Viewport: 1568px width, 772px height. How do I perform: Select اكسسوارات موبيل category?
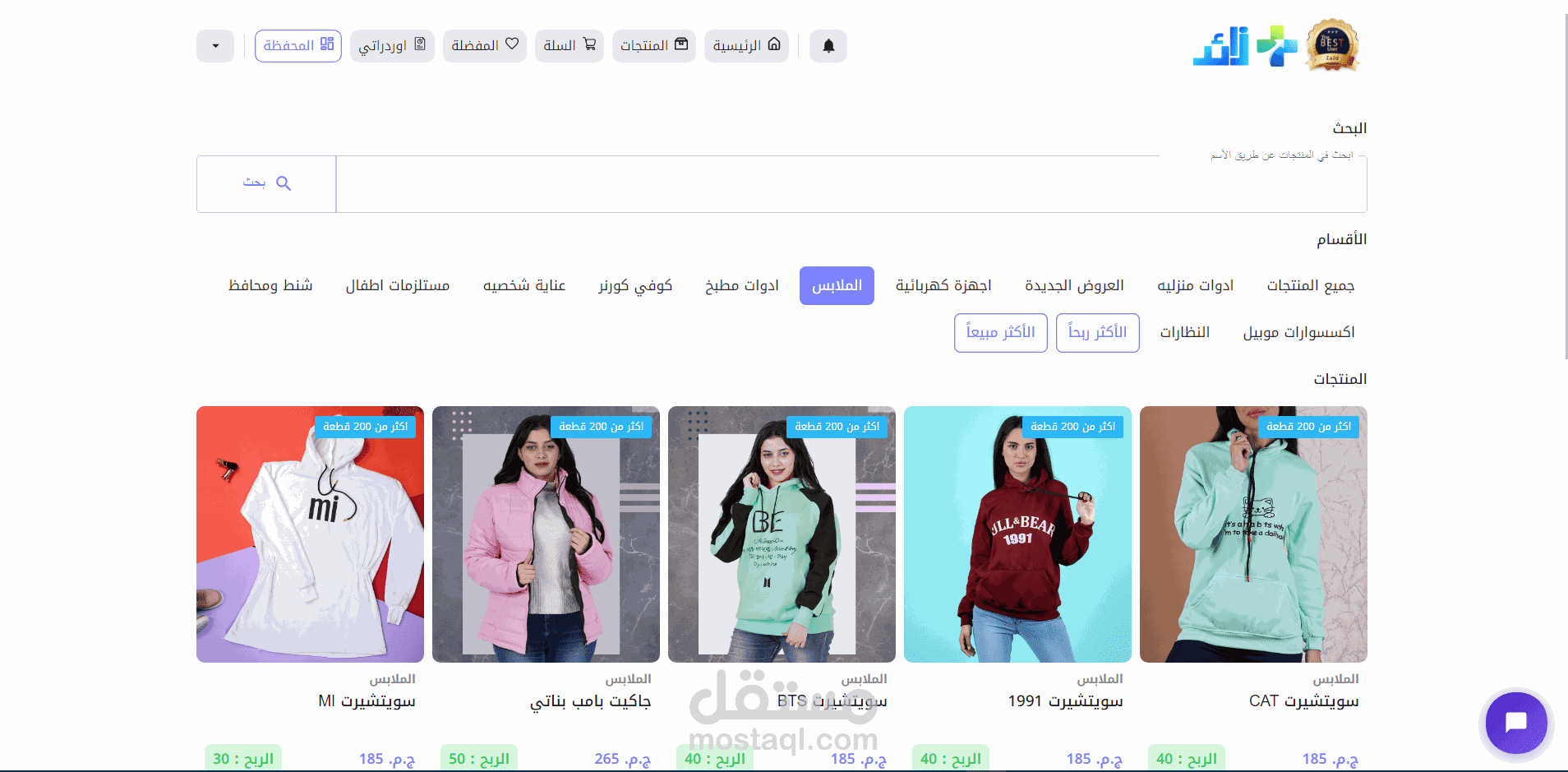coord(1299,332)
